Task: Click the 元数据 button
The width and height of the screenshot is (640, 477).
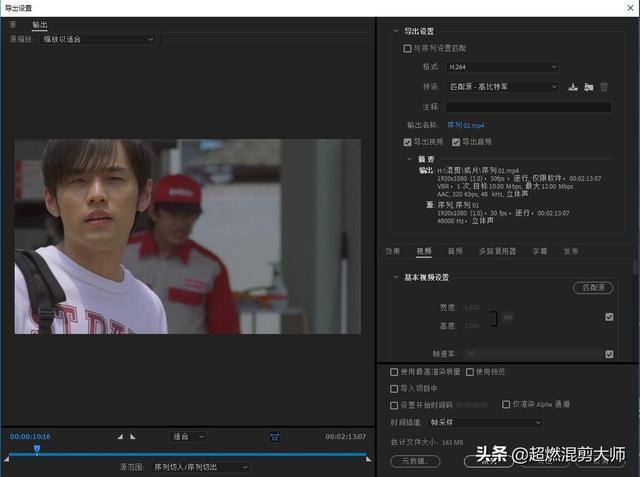Action: (x=415, y=461)
